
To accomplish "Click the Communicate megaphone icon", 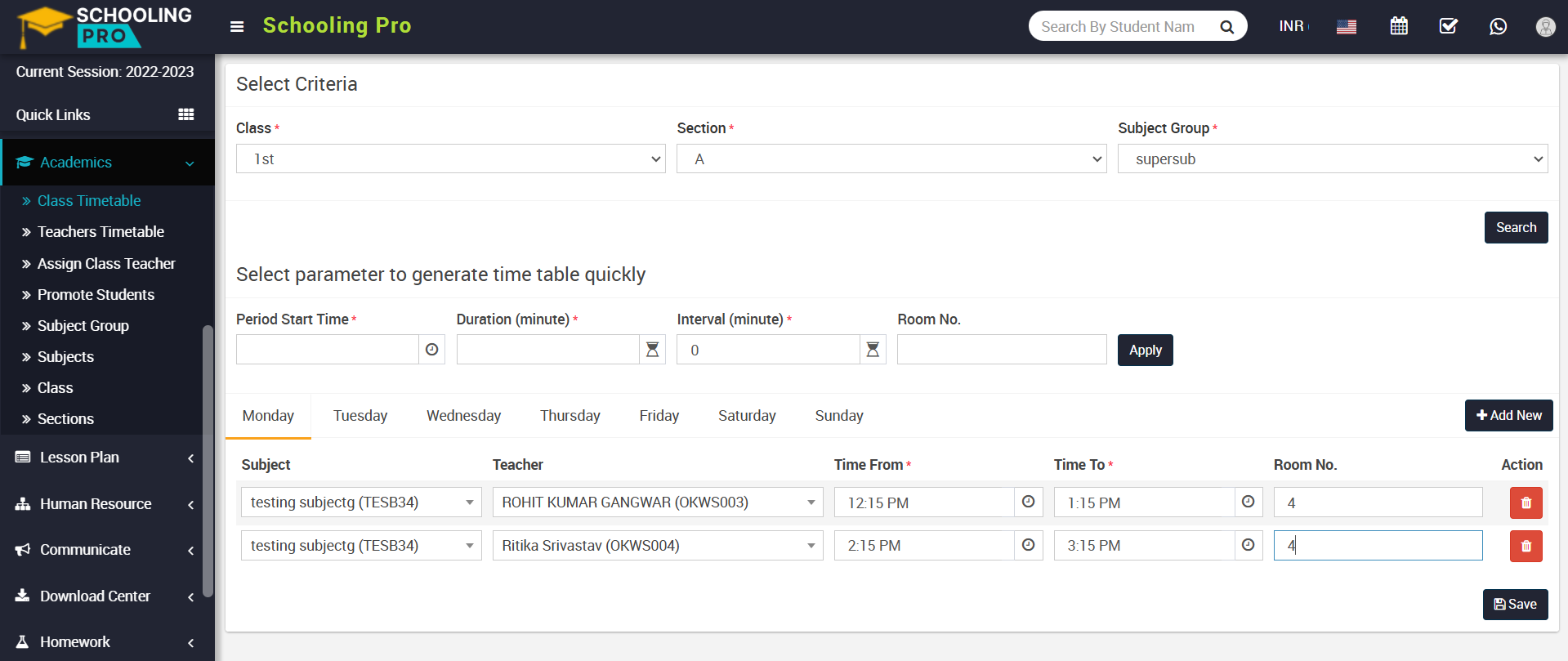I will pyautogui.click(x=23, y=550).
